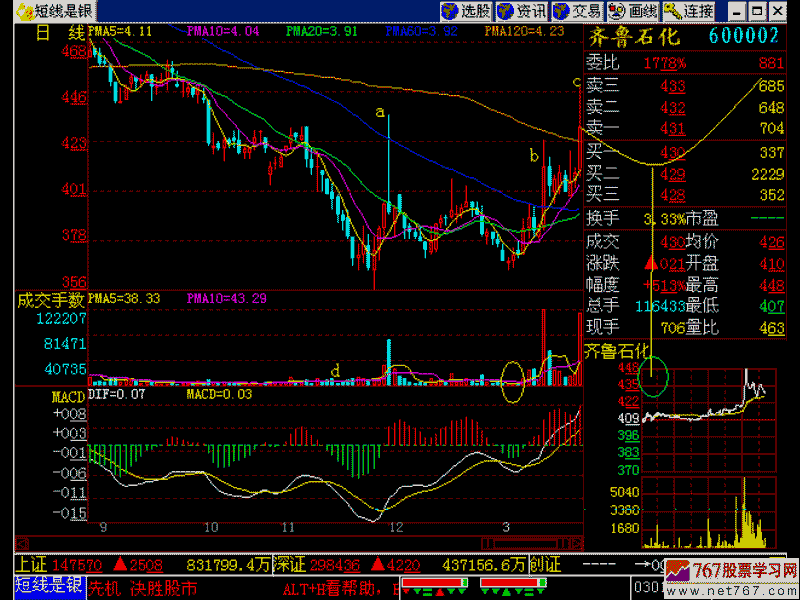800x600 pixels.
Task: Click the red up-arrow beside 涨跌
Action: pyautogui.click(x=649, y=263)
